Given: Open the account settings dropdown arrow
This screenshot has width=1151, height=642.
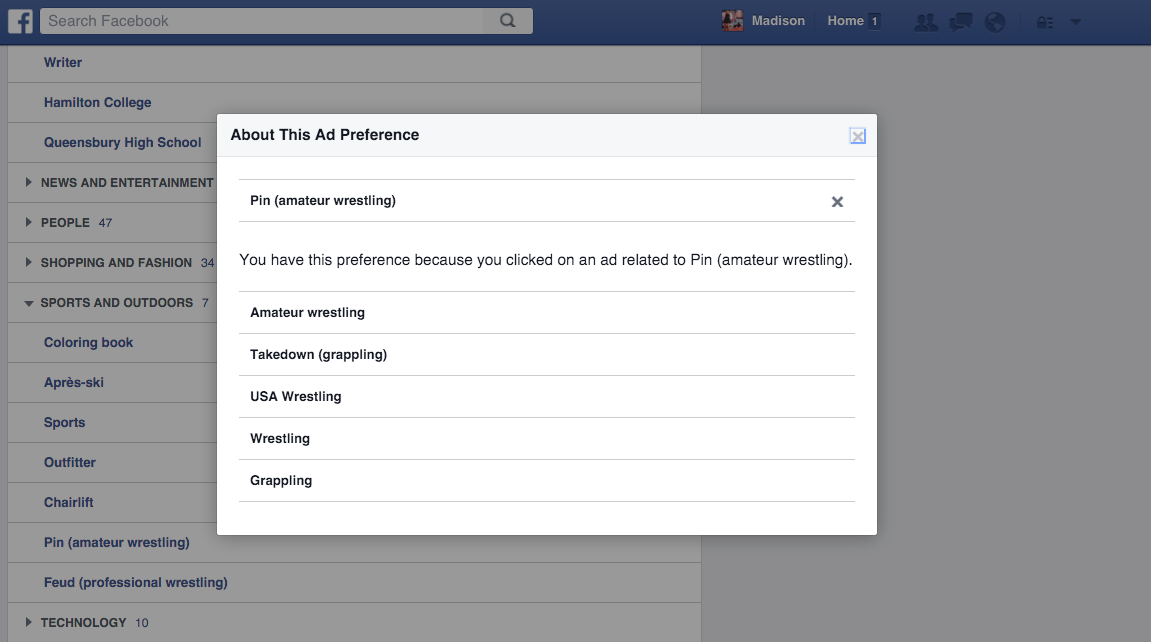Looking at the screenshot, I should pyautogui.click(x=1076, y=22).
